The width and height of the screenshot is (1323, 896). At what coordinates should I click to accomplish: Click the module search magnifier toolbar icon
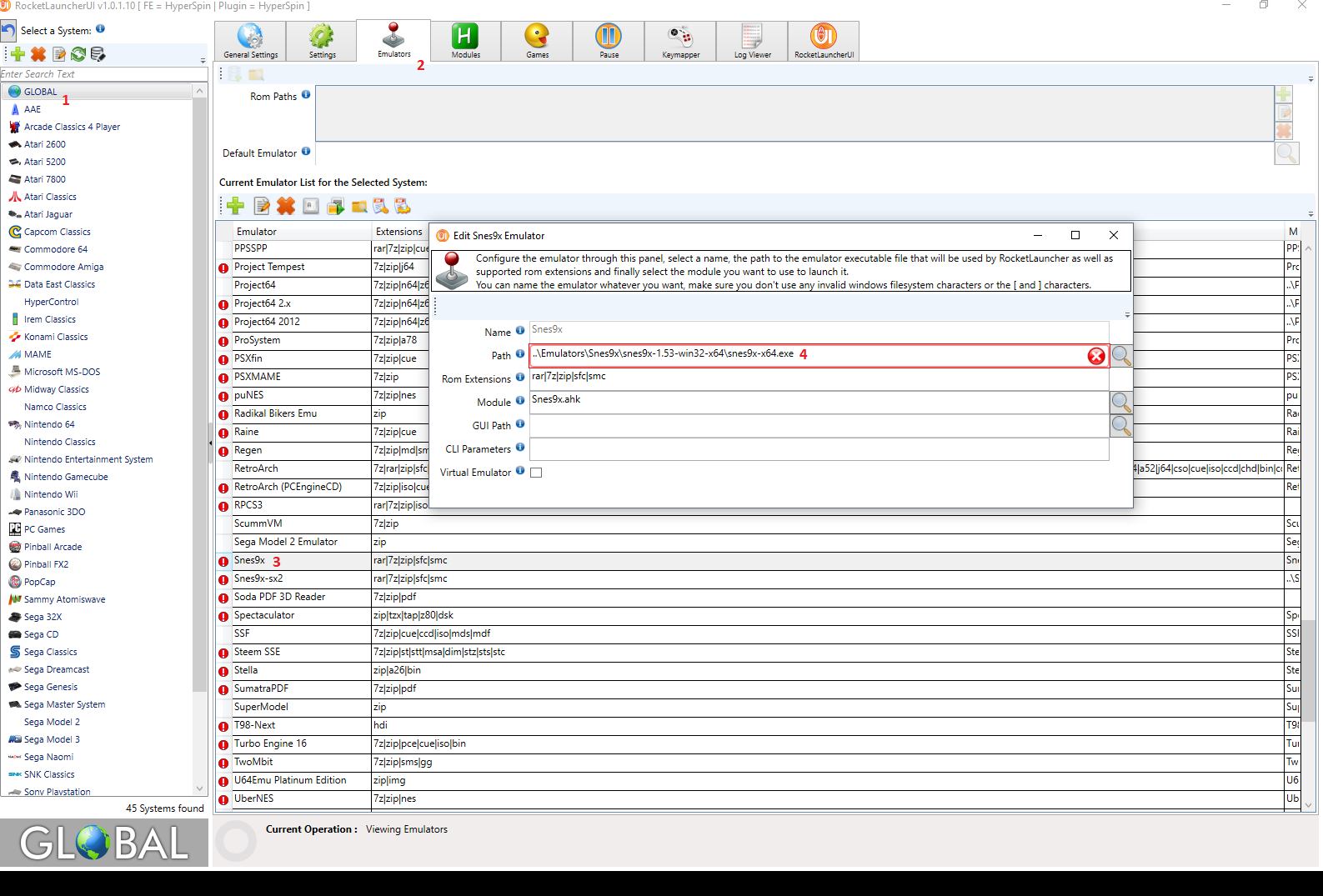click(x=381, y=206)
